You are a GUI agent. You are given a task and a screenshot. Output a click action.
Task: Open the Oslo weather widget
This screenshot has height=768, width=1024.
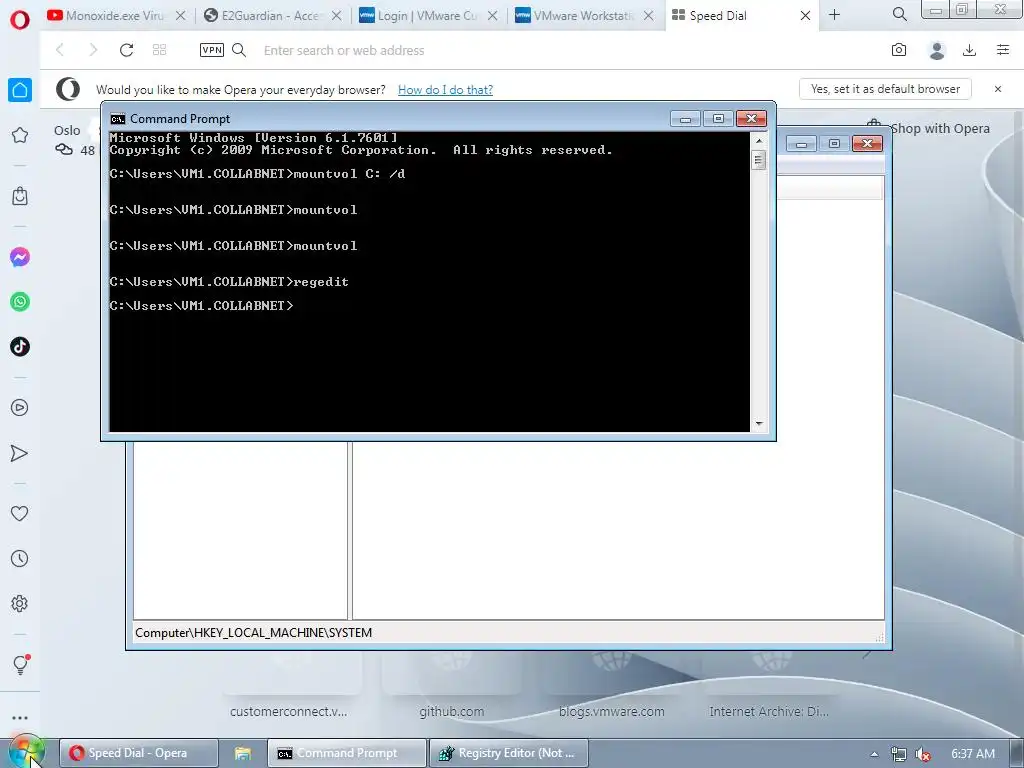[x=74, y=140]
